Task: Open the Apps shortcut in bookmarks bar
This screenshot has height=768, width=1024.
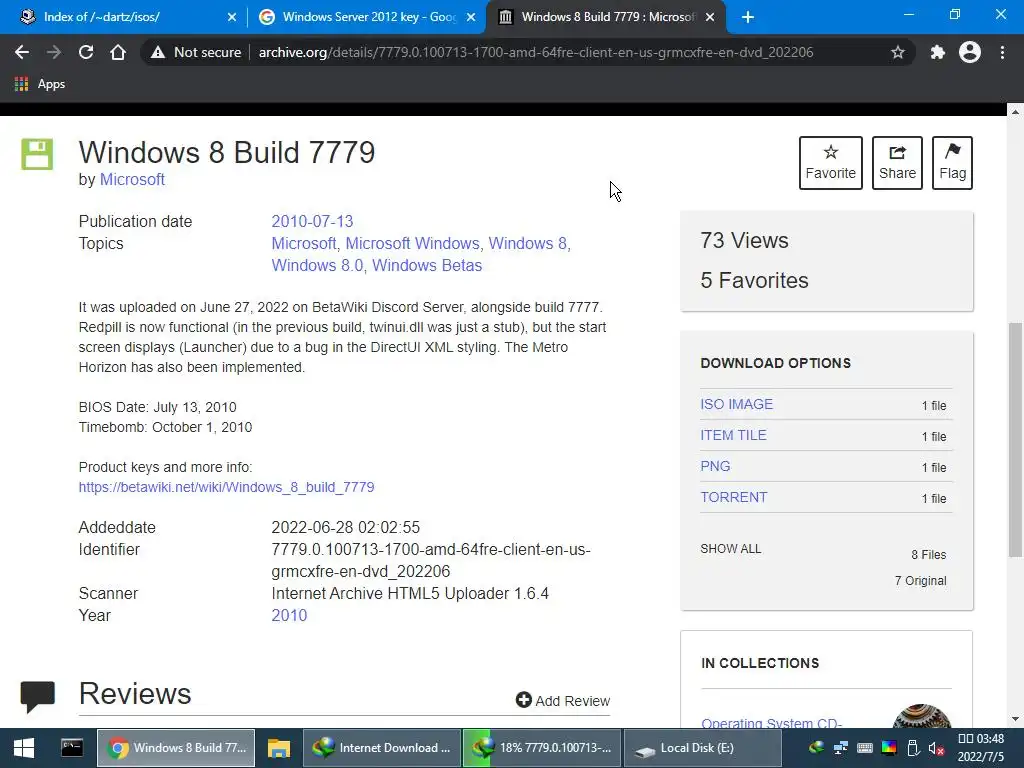Action: click(40, 84)
